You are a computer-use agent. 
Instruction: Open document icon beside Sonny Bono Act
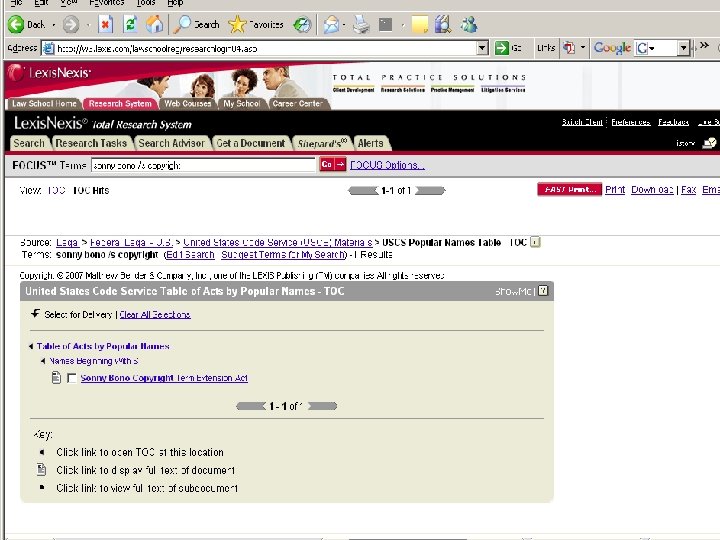pyautogui.click(x=56, y=378)
